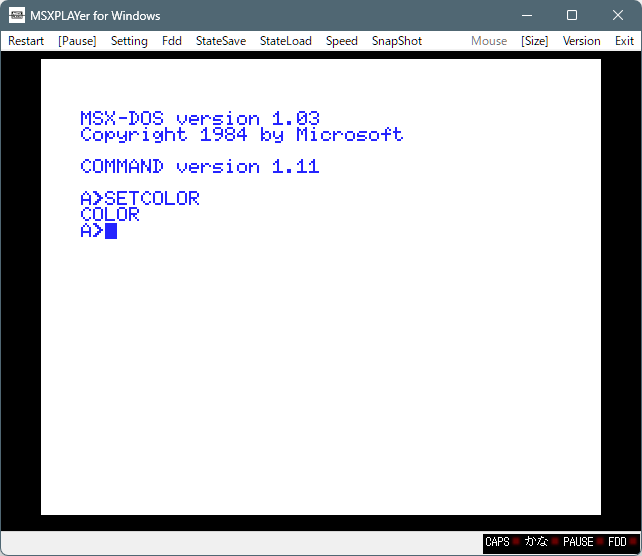This screenshot has height=556, width=642.
Task: Close the MSXPLAYer window
Action: 618,16
